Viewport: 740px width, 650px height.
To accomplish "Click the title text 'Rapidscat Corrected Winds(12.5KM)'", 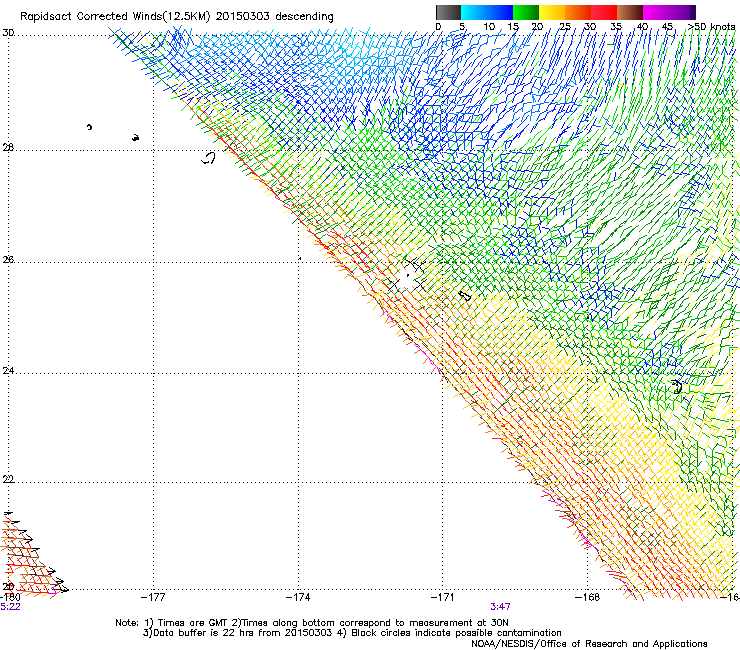I will 115,17.
